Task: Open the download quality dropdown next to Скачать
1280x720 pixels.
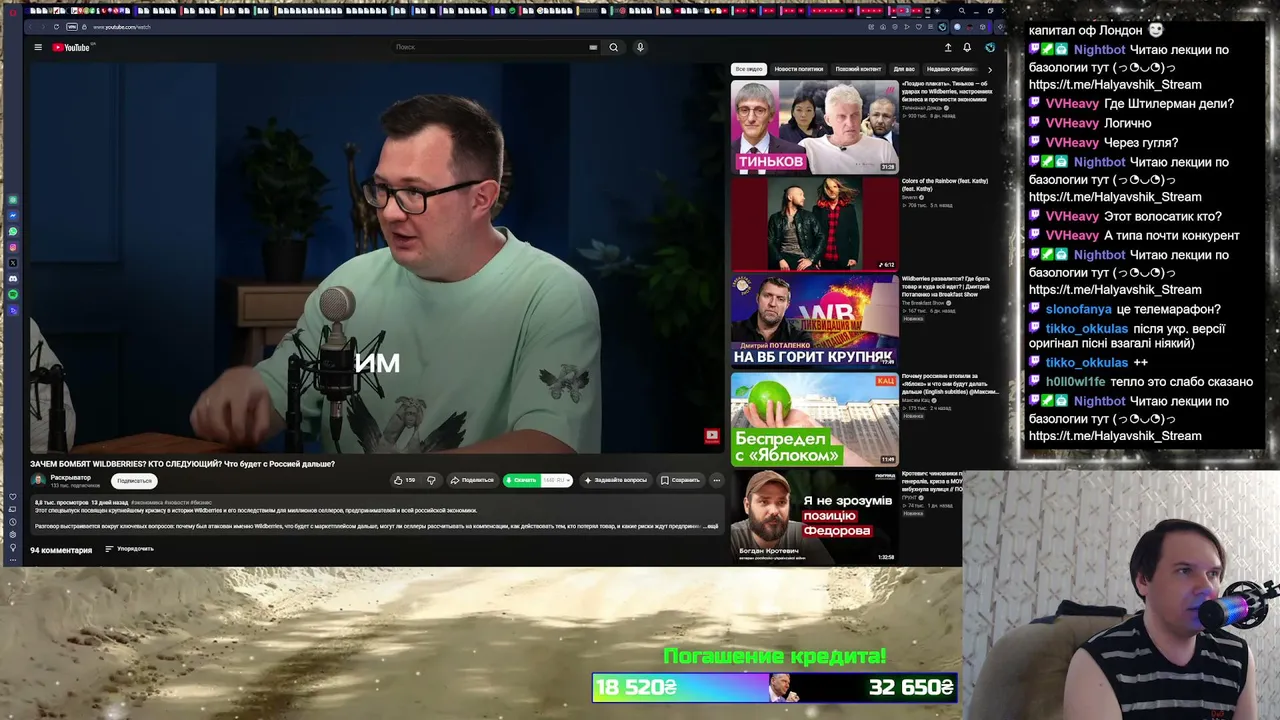Action: (557, 480)
